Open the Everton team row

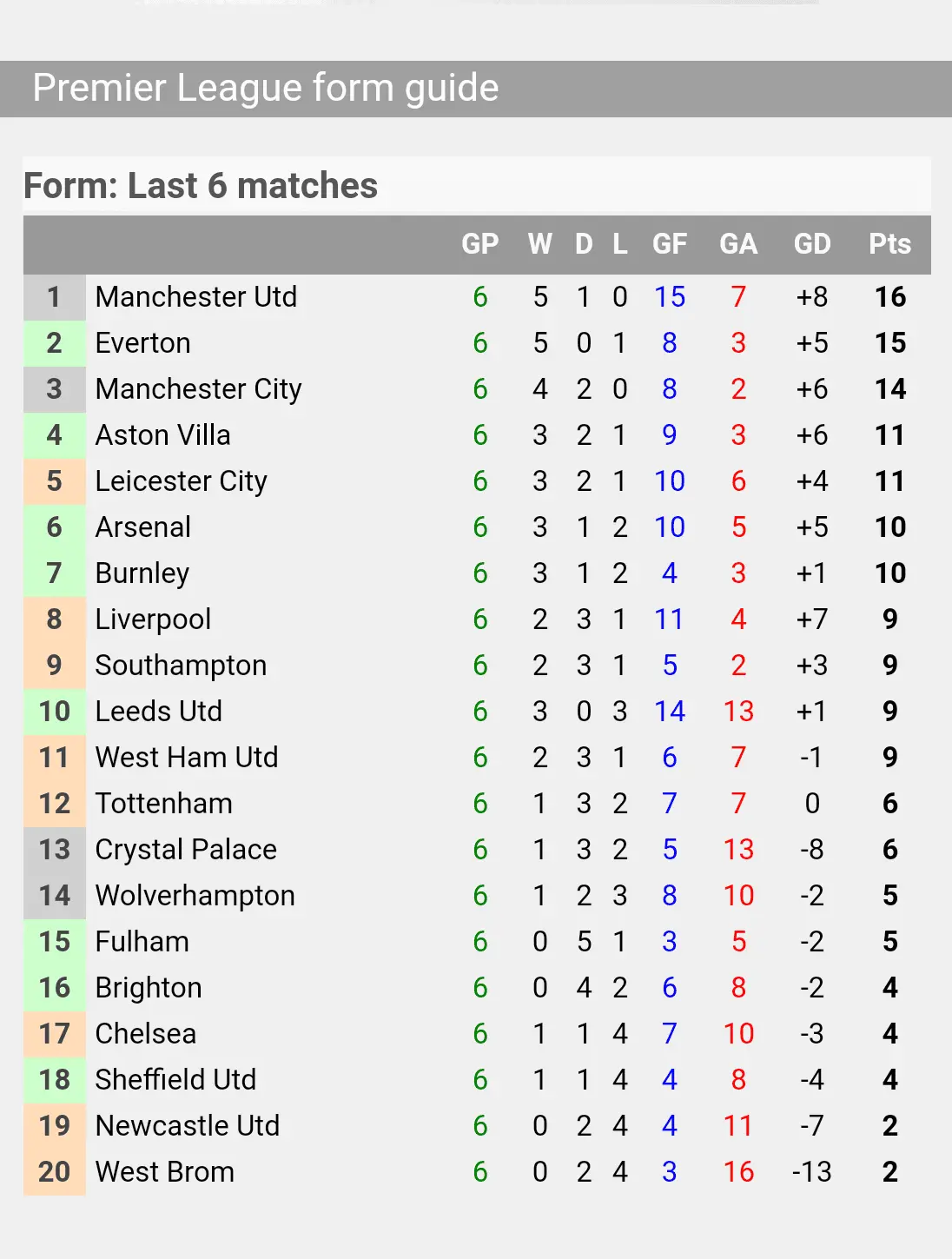[x=143, y=343]
